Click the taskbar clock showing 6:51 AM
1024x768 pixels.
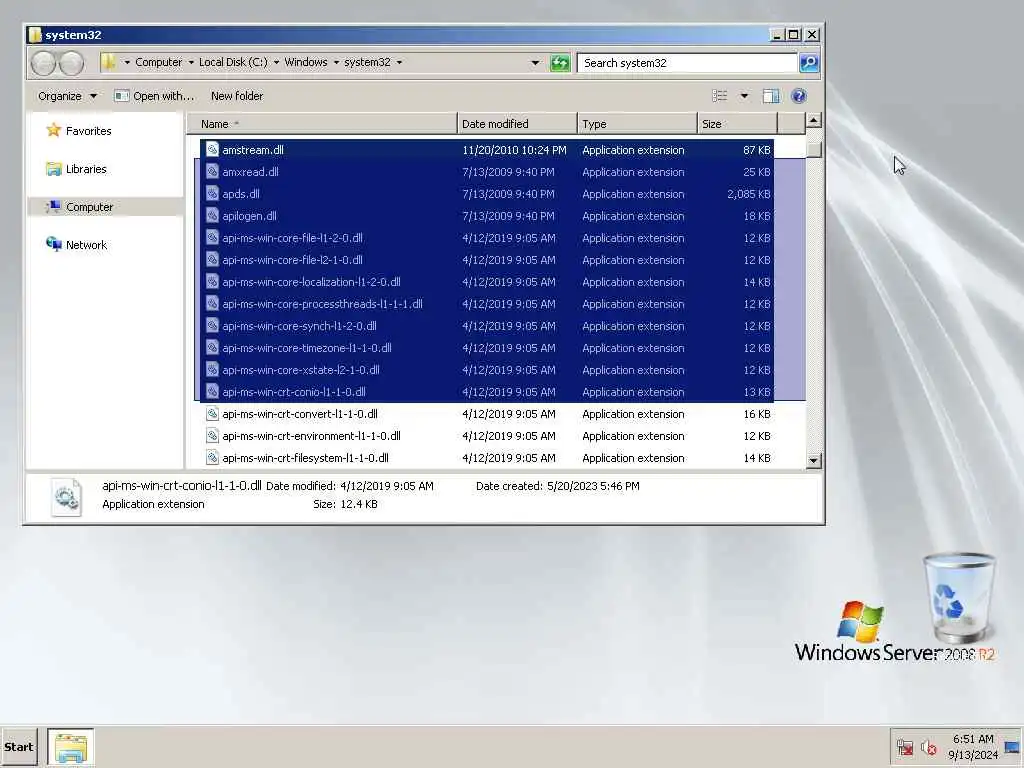tap(973, 739)
